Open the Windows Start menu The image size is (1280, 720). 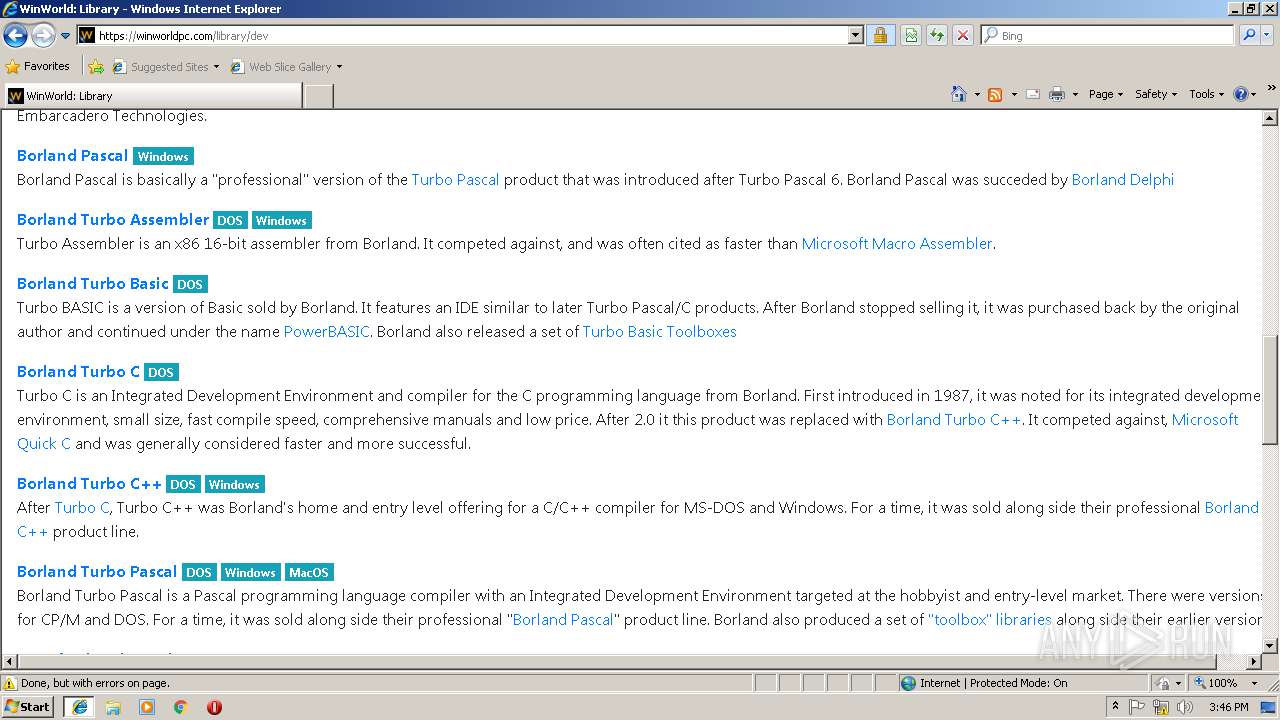pos(27,706)
